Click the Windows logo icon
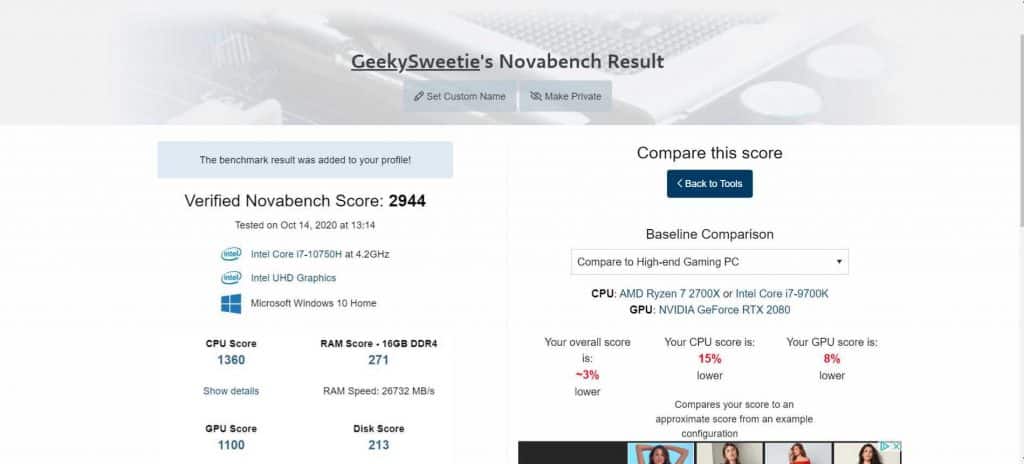This screenshot has width=1024, height=464. tap(231, 303)
